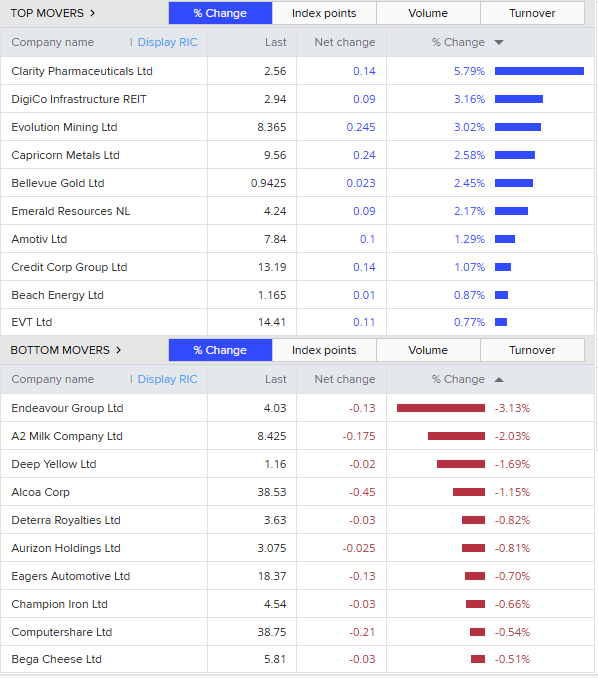The image size is (598, 678).
Task: Switch Top Movers to Turnover tab
Action: click(x=532, y=13)
